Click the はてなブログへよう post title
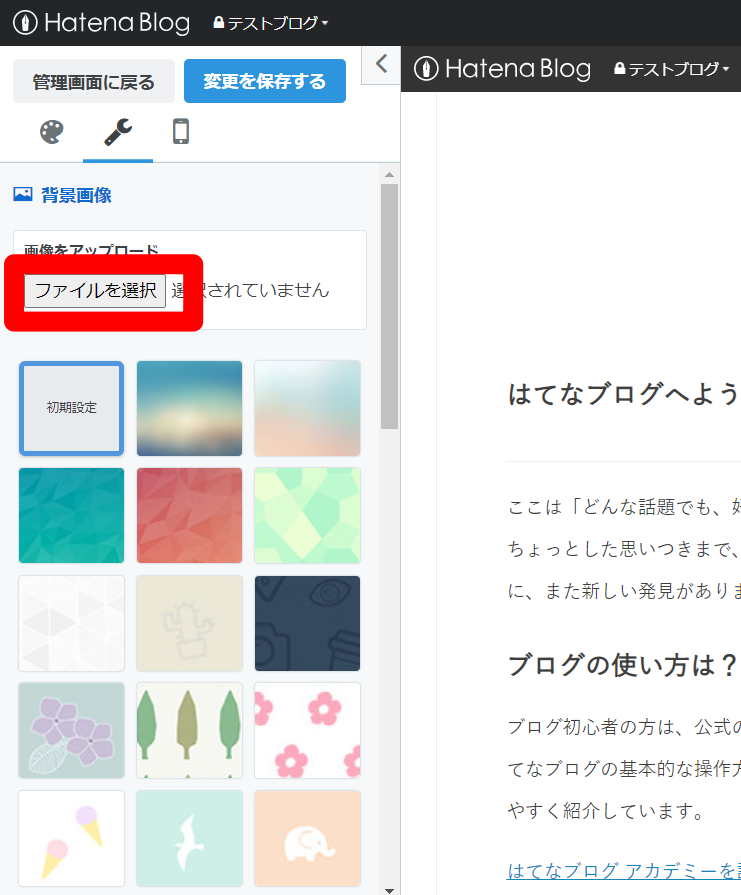Screen dimensions: 741x895 pyautogui.click(x=624, y=394)
